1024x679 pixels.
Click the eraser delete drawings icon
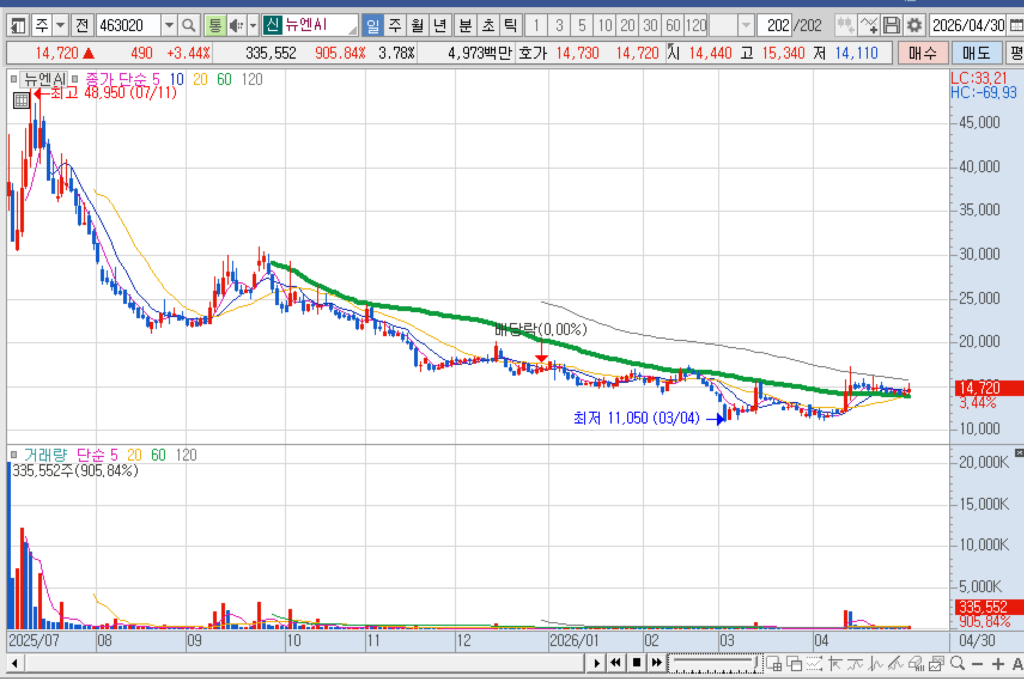916,664
